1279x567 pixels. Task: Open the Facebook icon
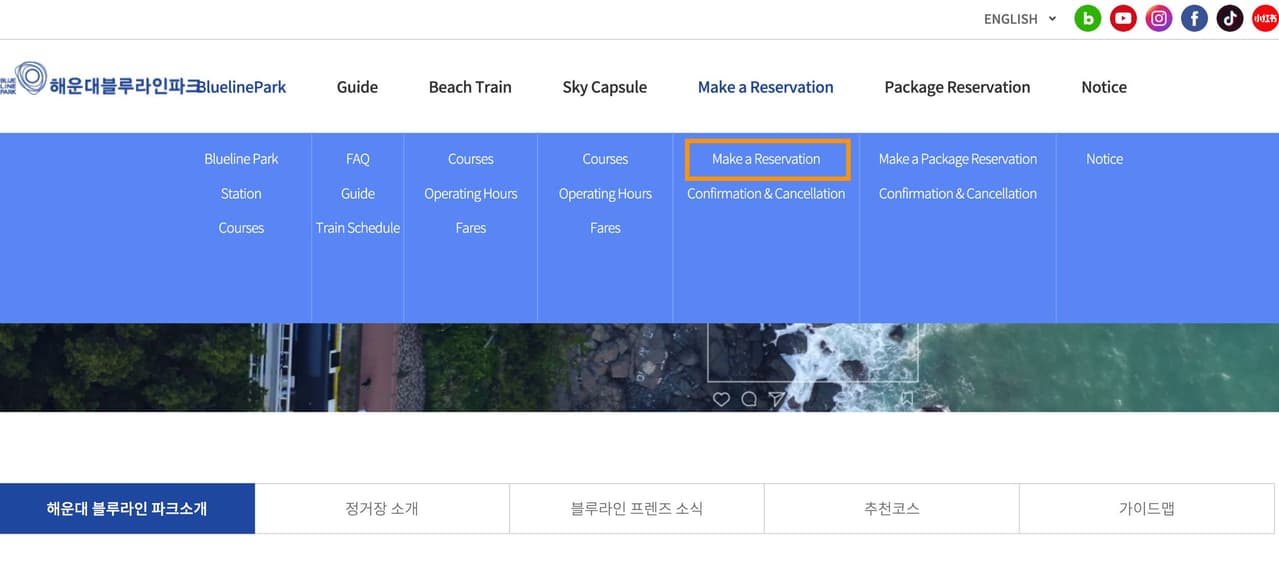point(1194,18)
